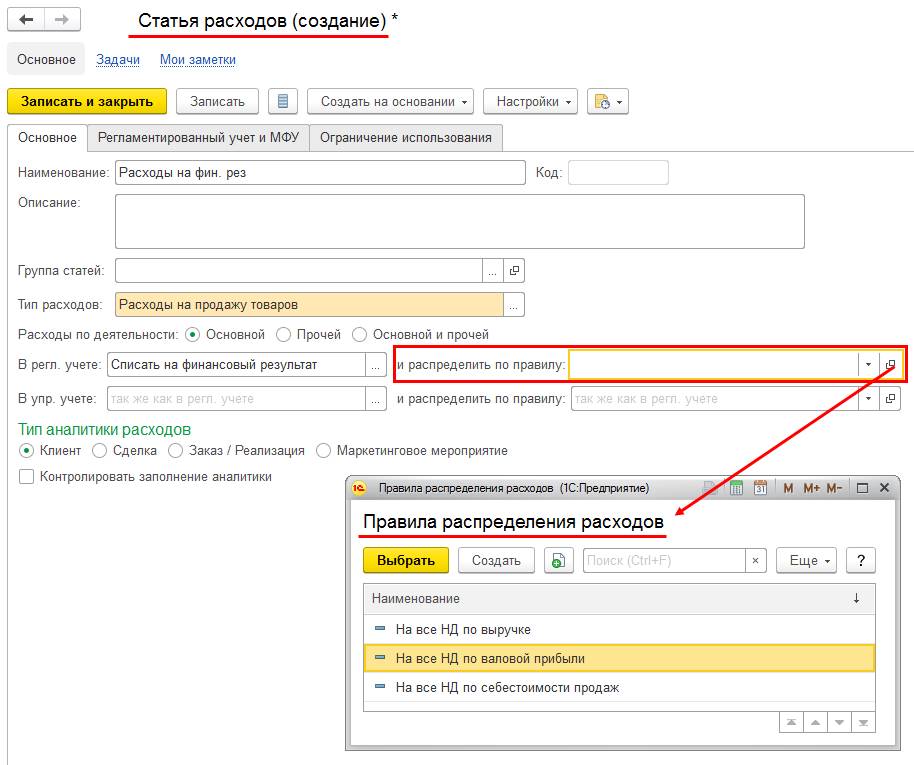The height and width of the screenshot is (765, 914).
Task: Open the Мои заметки link
Action: [198, 59]
